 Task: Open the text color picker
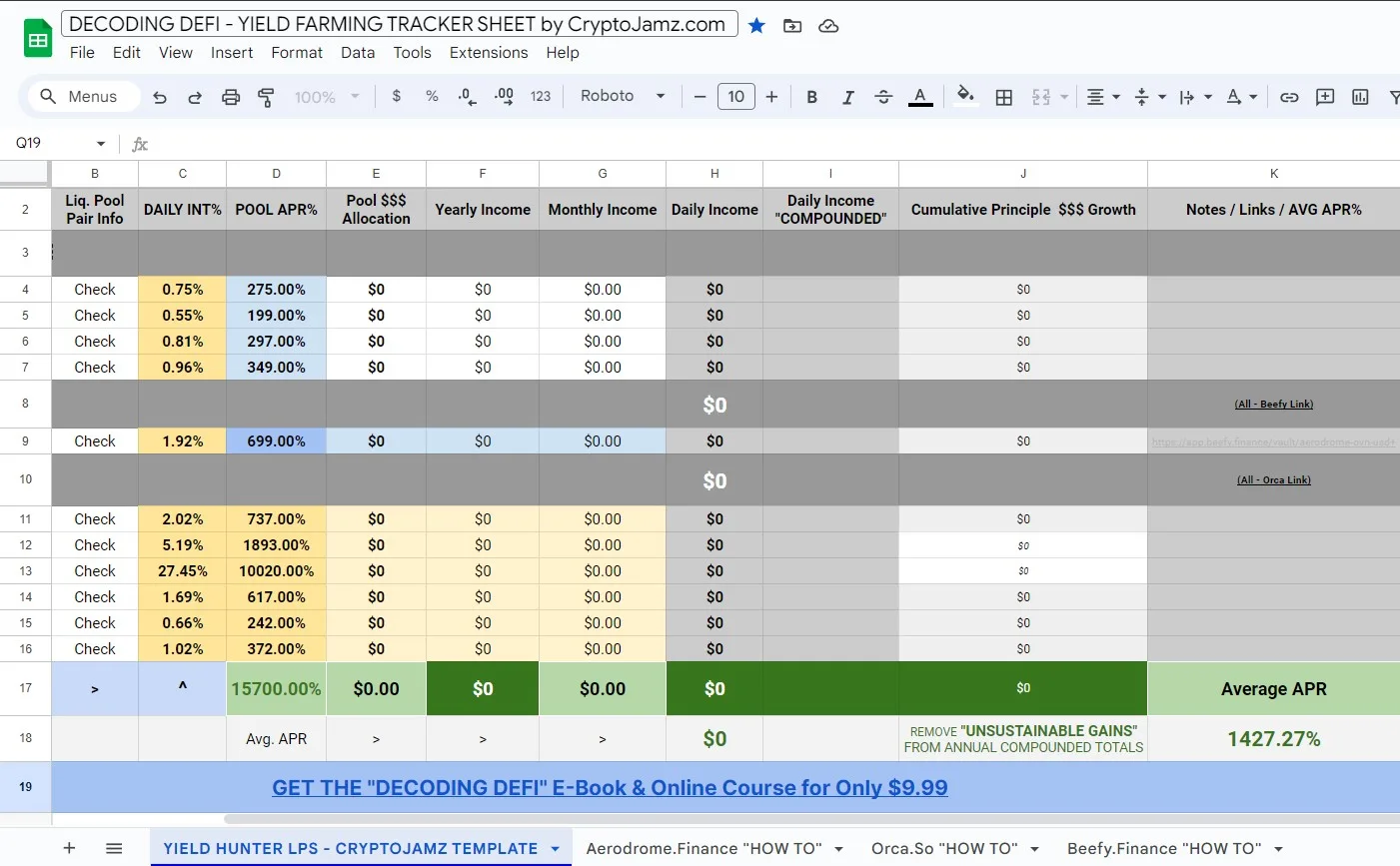tap(920, 97)
